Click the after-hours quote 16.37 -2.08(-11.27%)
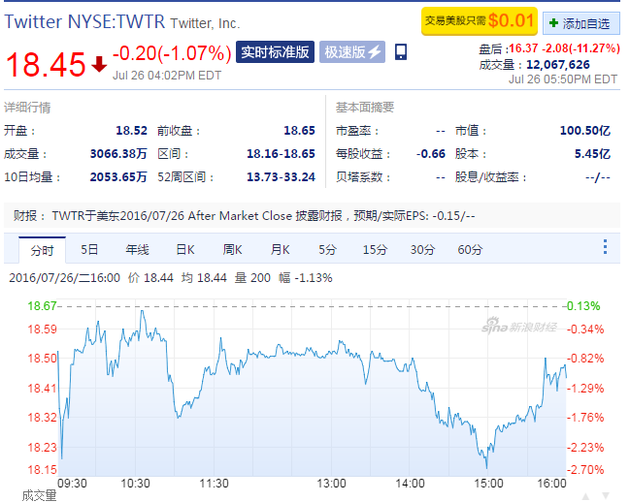 pos(565,48)
